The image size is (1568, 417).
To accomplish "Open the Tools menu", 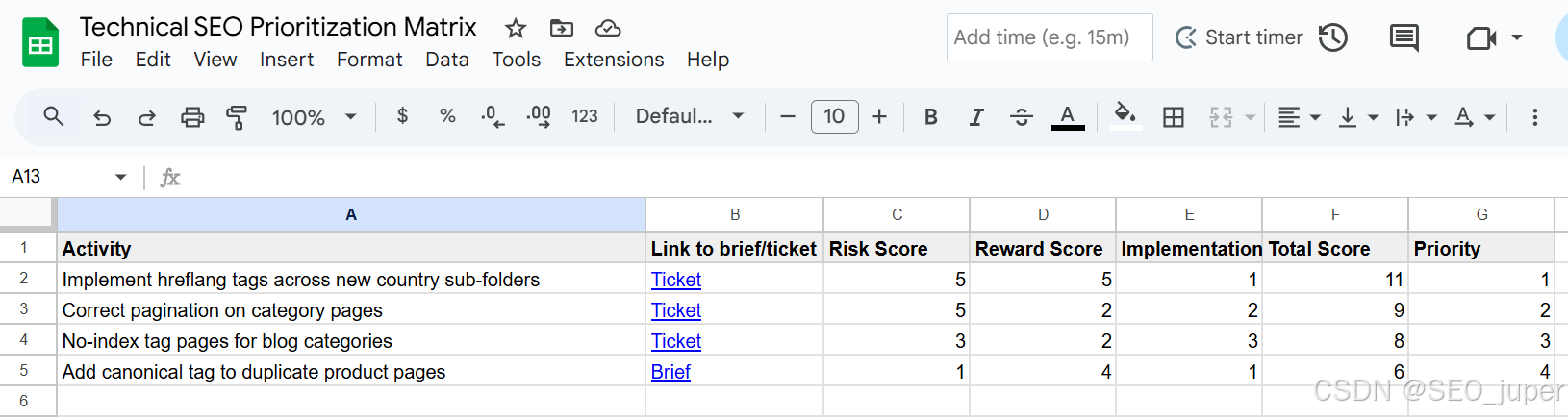I will click(517, 60).
